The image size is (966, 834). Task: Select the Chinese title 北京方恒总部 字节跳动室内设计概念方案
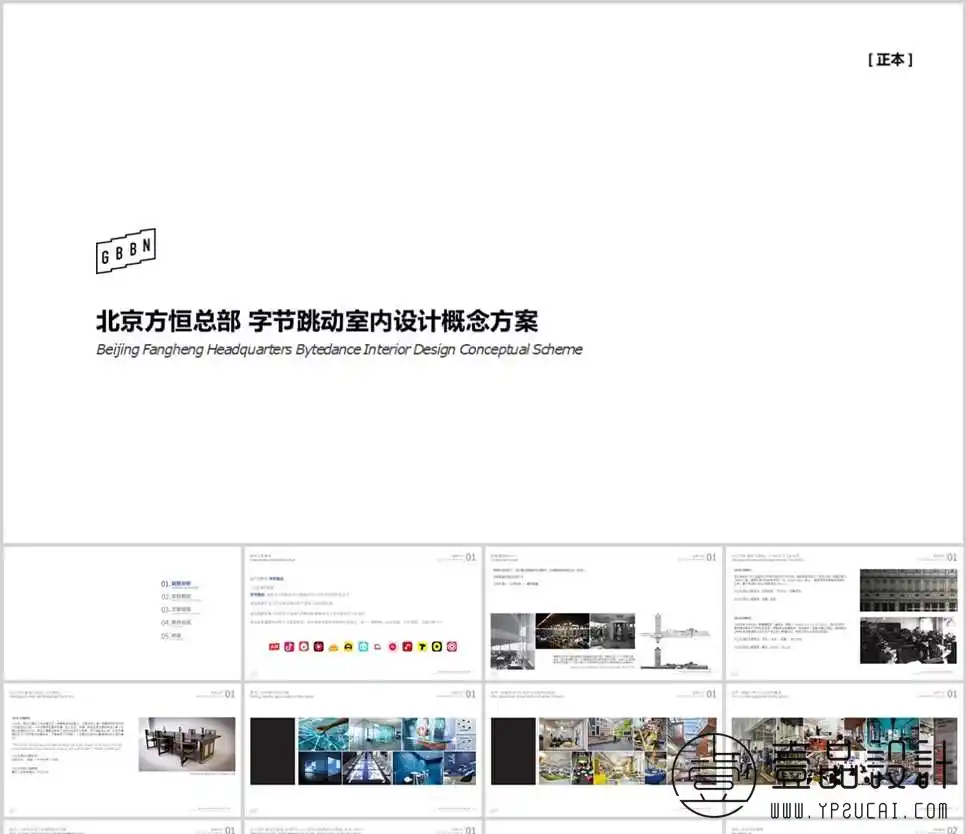[x=317, y=321]
